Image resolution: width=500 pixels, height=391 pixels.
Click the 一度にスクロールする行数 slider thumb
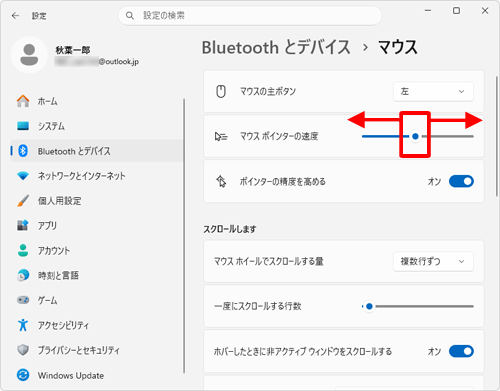pyautogui.click(x=369, y=306)
